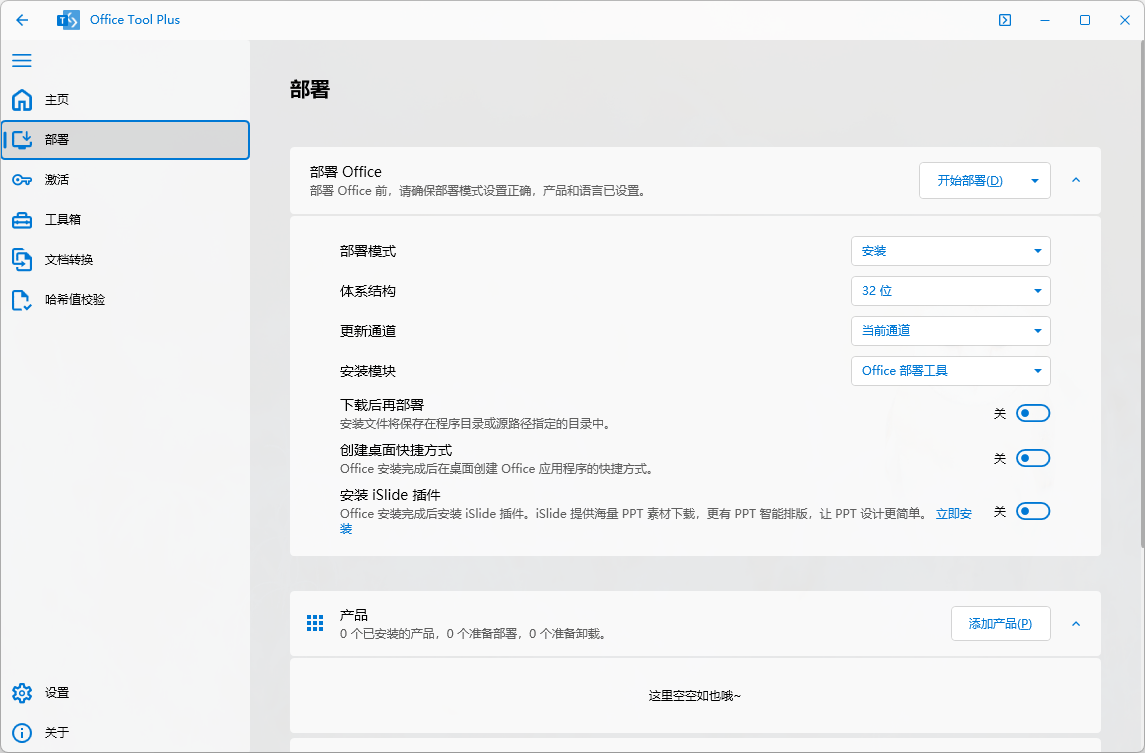Screen dimensions: 1145x753
Task: Click the 部署 deploy icon in sidebar
Action: (x=22, y=139)
